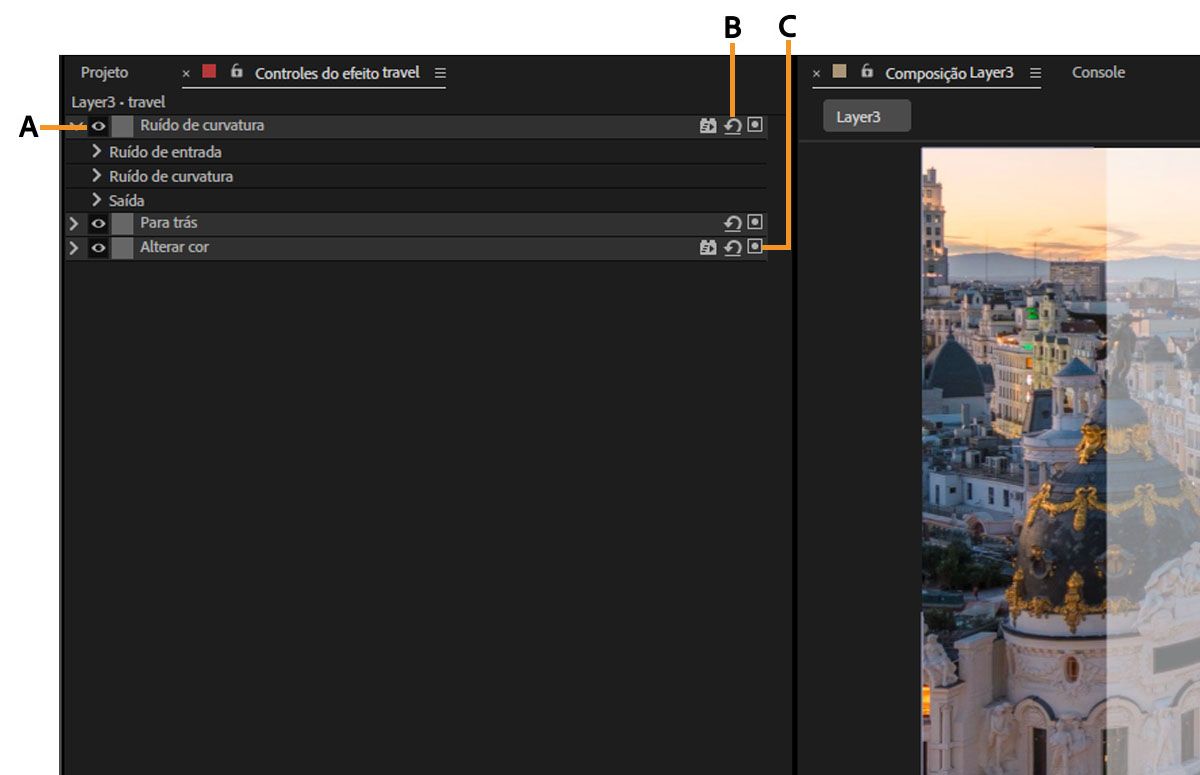Image resolution: width=1200 pixels, height=775 pixels.
Task: Click the Ruído de entrada label
Action: pyautogui.click(x=165, y=152)
